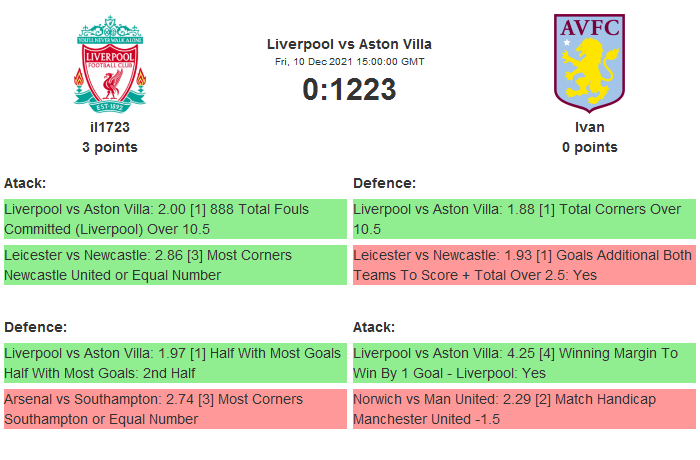
Task: Click the match date Fri, 10 Dec 2021
Action: pos(349,62)
